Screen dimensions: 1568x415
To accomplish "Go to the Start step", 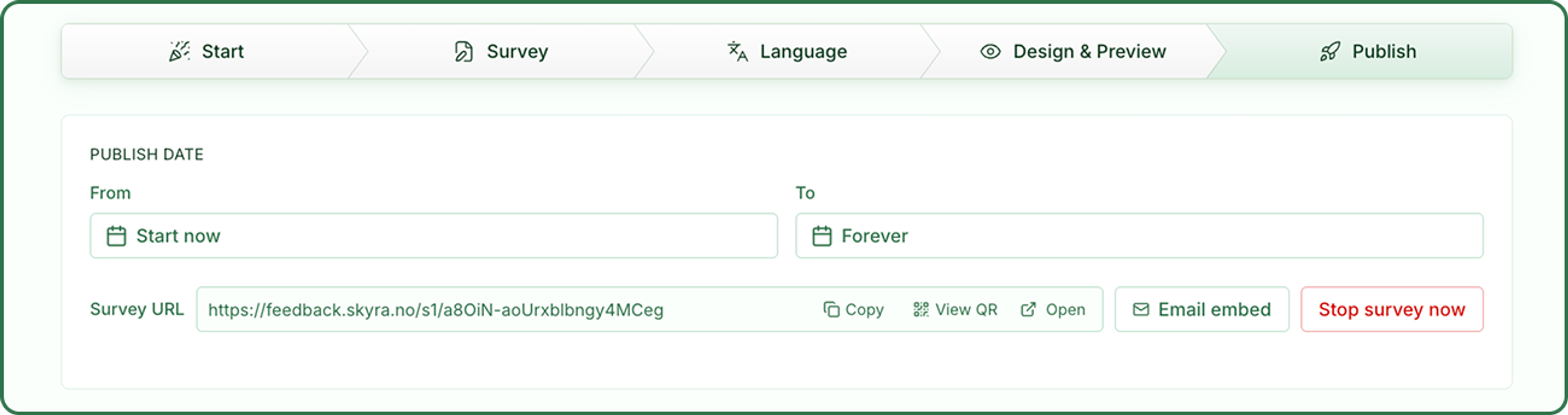I will [x=206, y=52].
